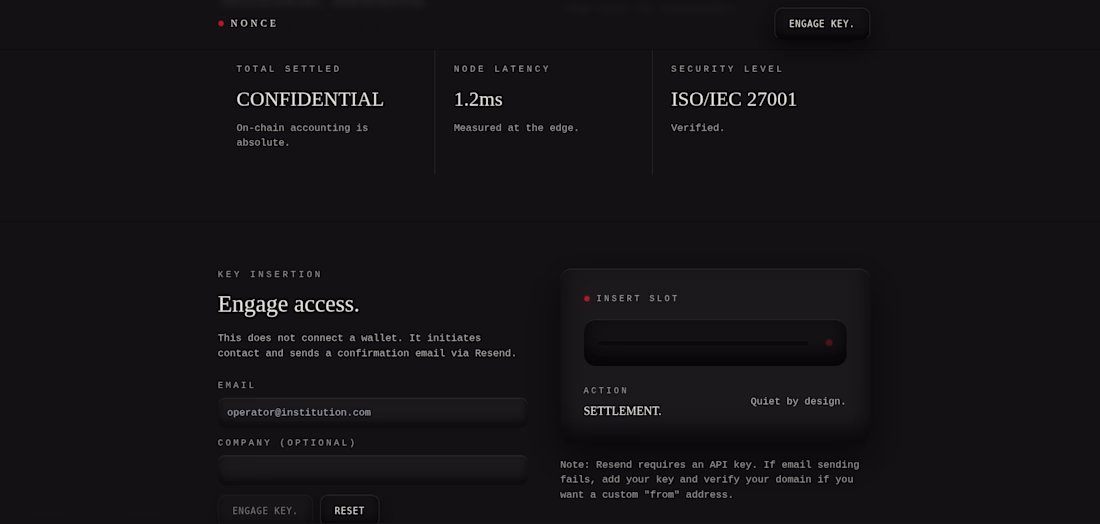Click the insert slot key bar
1100x524 pixels.
pos(715,343)
